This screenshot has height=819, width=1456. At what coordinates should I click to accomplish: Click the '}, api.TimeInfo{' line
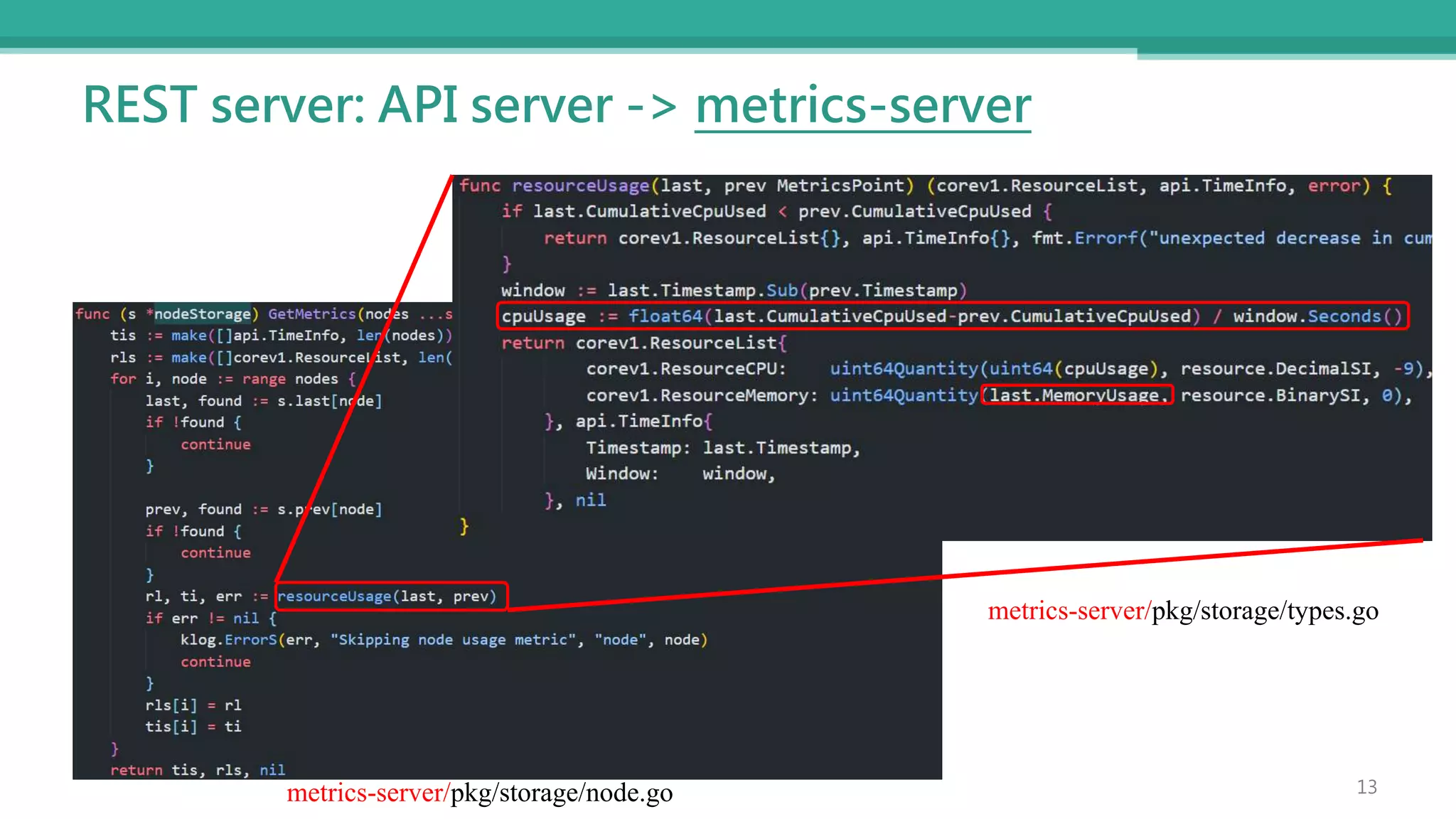(628, 421)
